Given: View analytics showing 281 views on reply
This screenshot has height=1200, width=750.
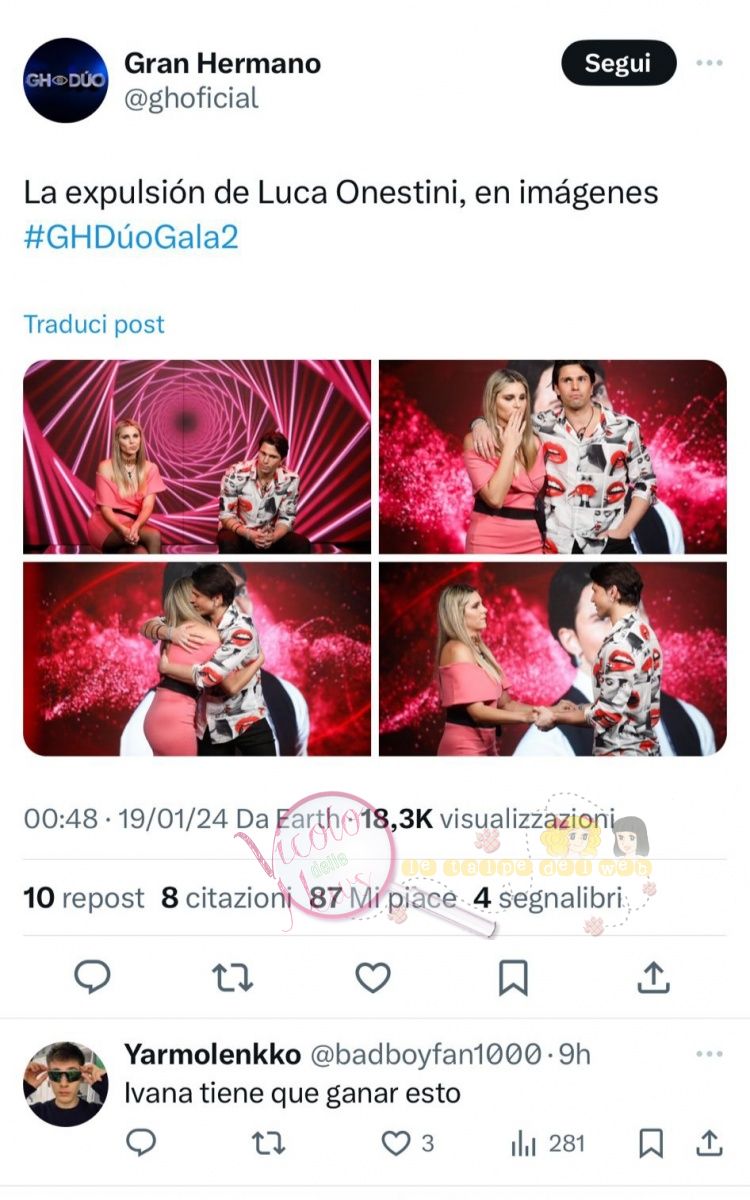Looking at the screenshot, I should (548, 1143).
